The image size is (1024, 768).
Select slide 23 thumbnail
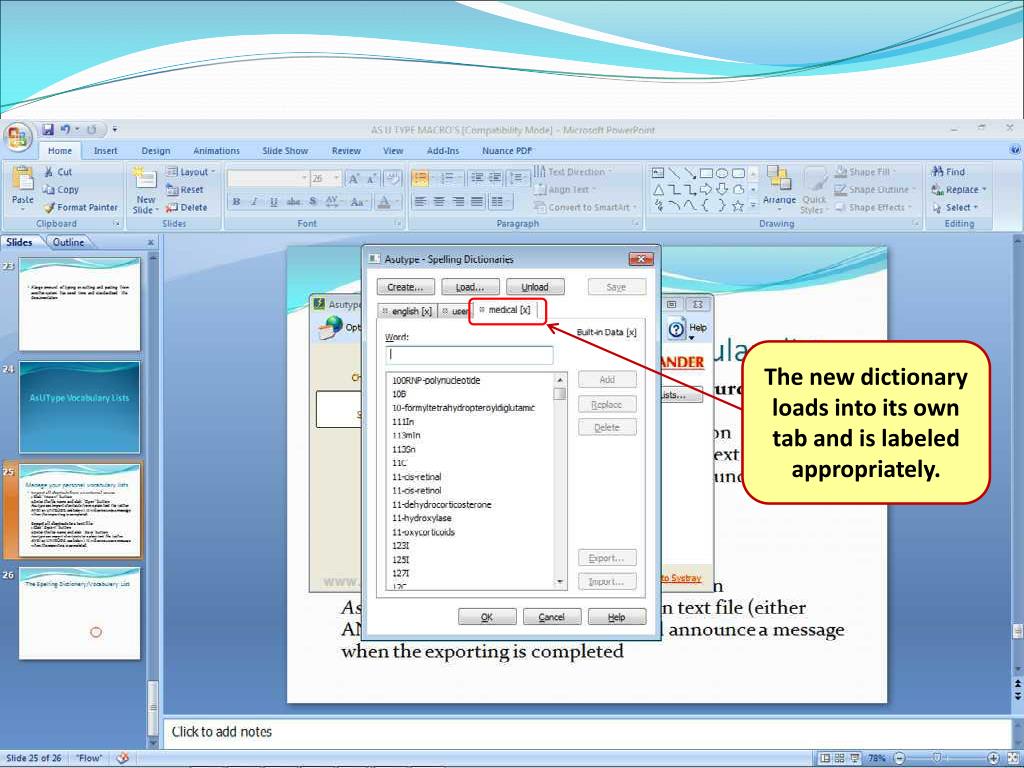pos(80,304)
